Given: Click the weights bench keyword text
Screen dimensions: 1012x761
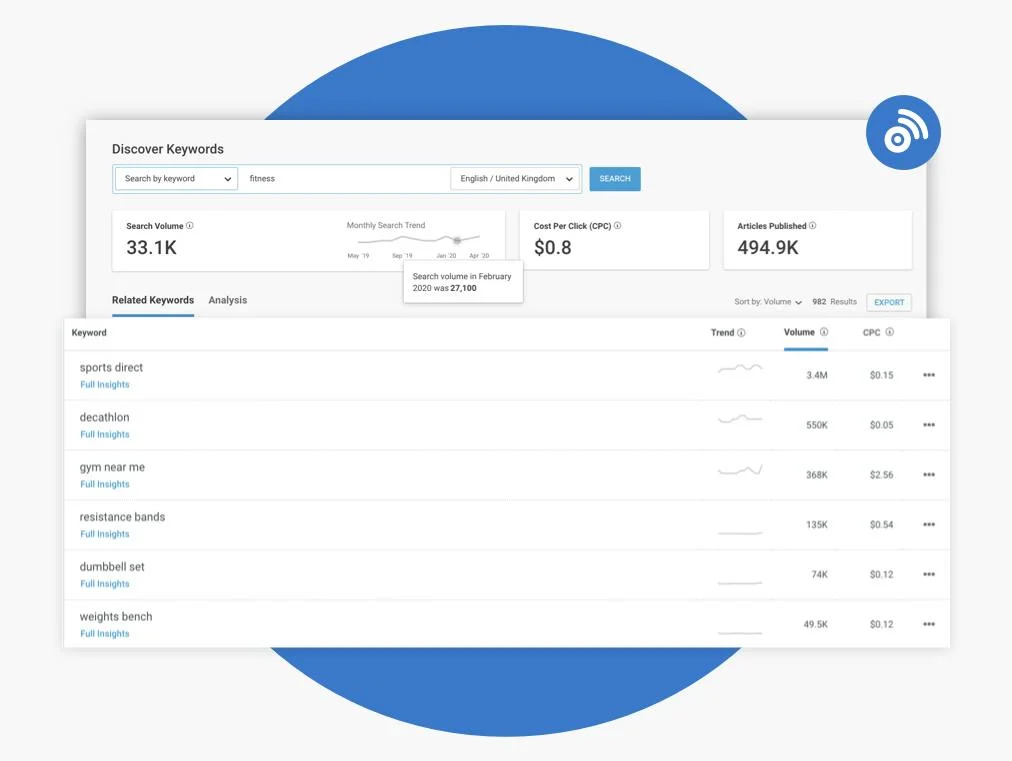Looking at the screenshot, I should (x=116, y=616).
